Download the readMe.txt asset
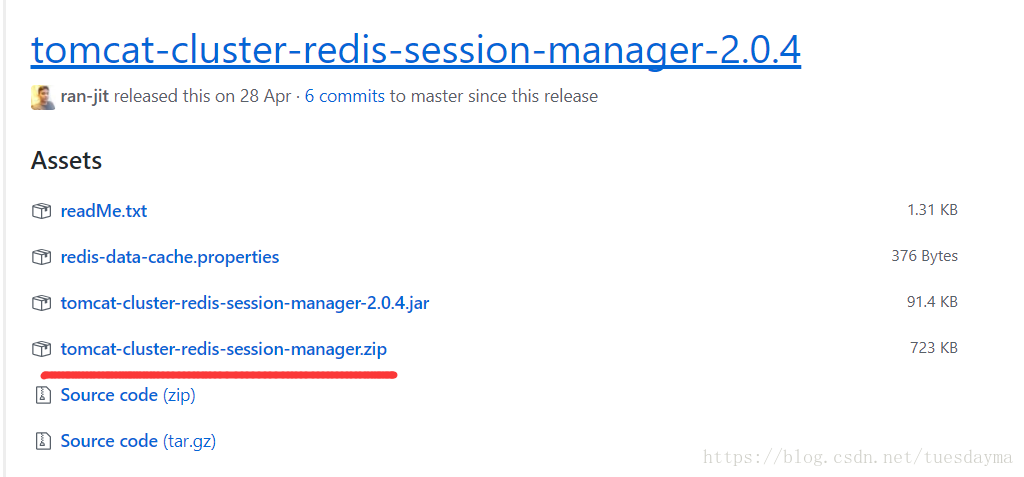Screen dimensions: 1024x477 [104, 211]
